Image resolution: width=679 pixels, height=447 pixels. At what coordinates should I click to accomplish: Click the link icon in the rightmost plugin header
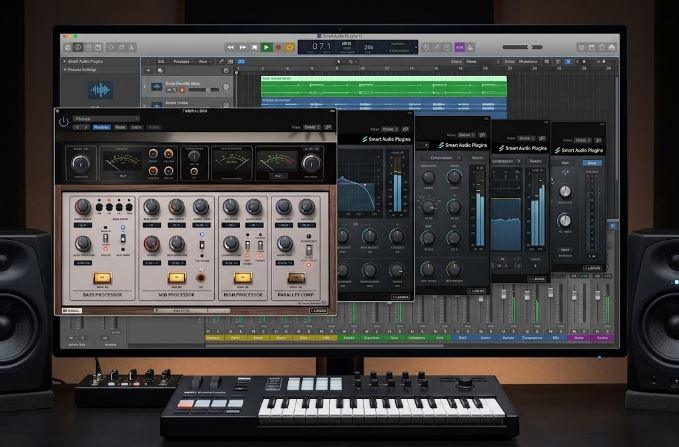[x=598, y=140]
